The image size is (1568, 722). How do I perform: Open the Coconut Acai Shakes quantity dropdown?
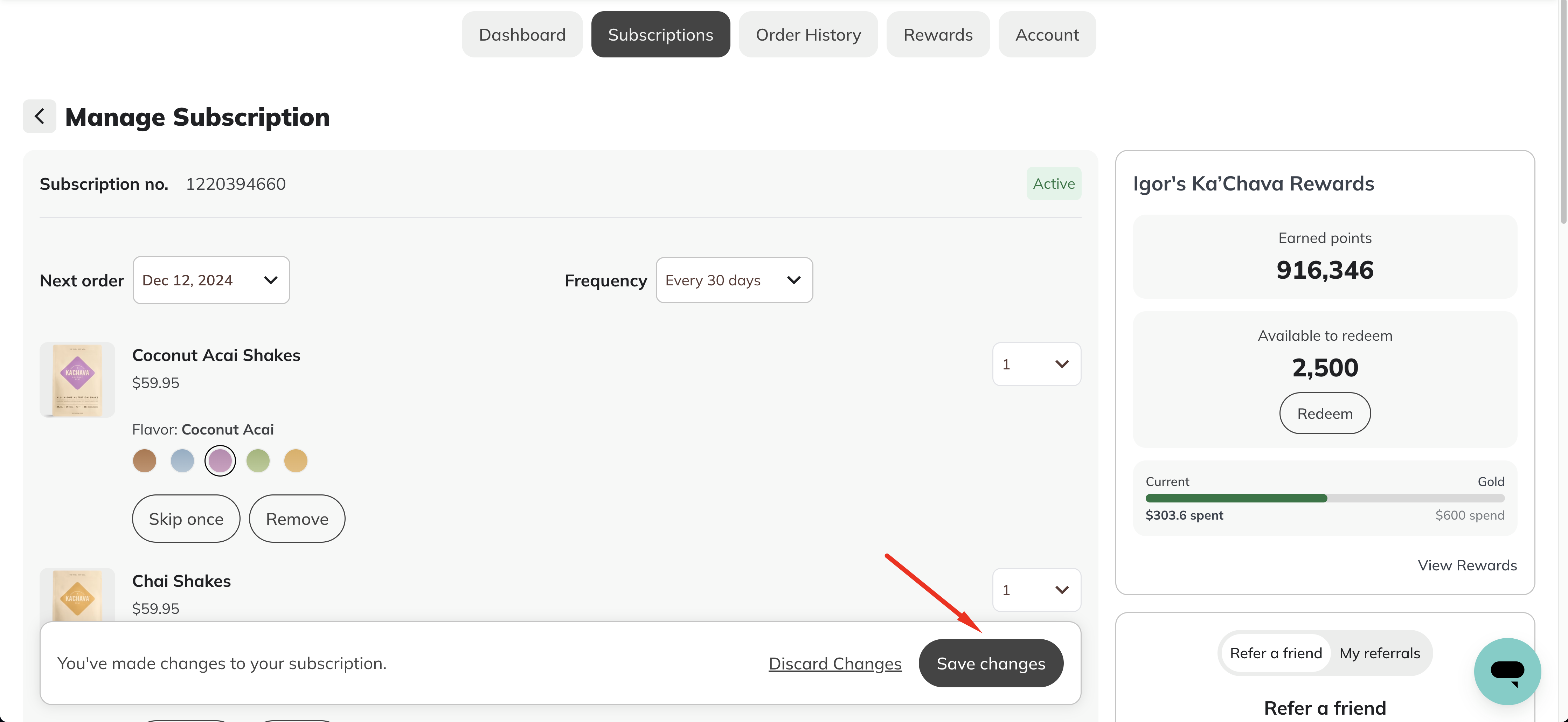point(1036,364)
